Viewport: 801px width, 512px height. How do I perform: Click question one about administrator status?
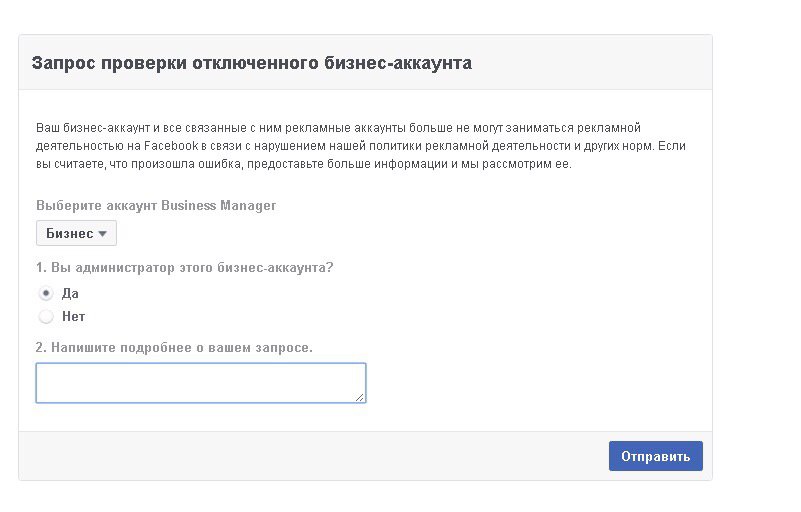click(184, 268)
